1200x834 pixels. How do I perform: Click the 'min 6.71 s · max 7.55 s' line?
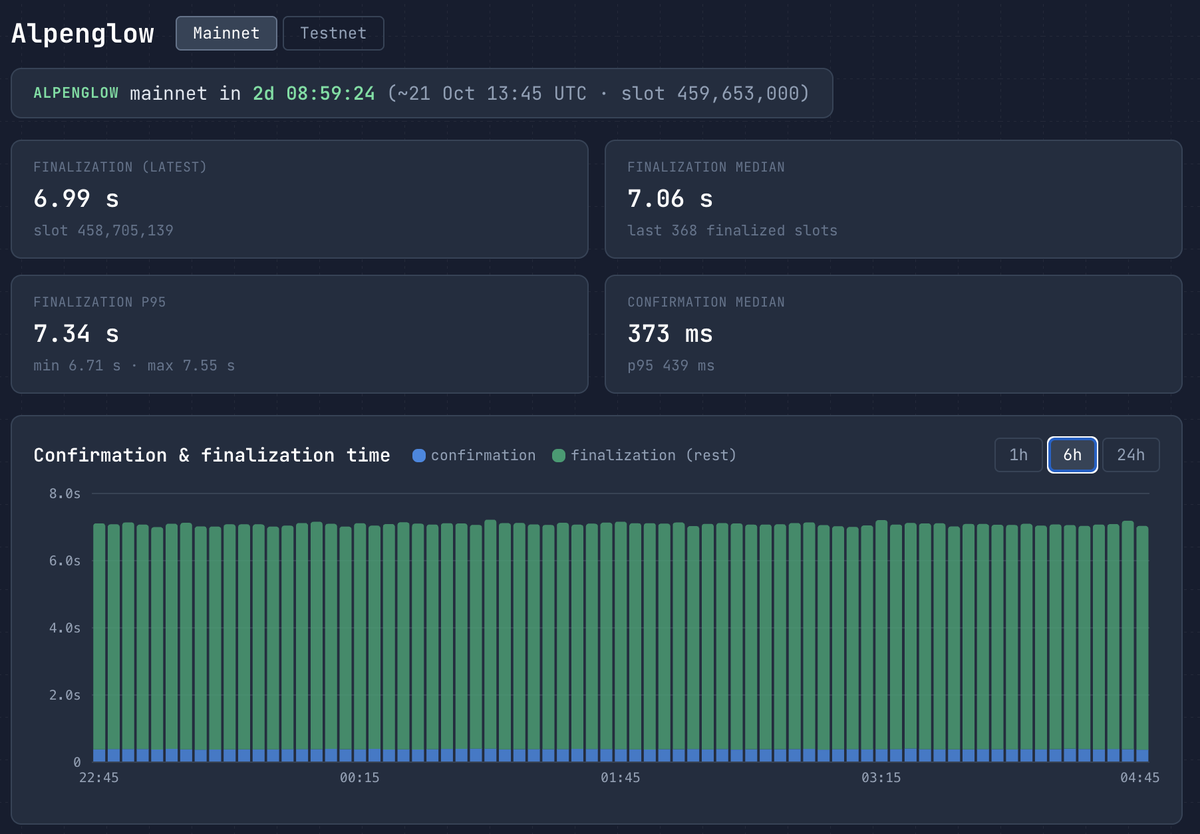[x=134, y=365]
